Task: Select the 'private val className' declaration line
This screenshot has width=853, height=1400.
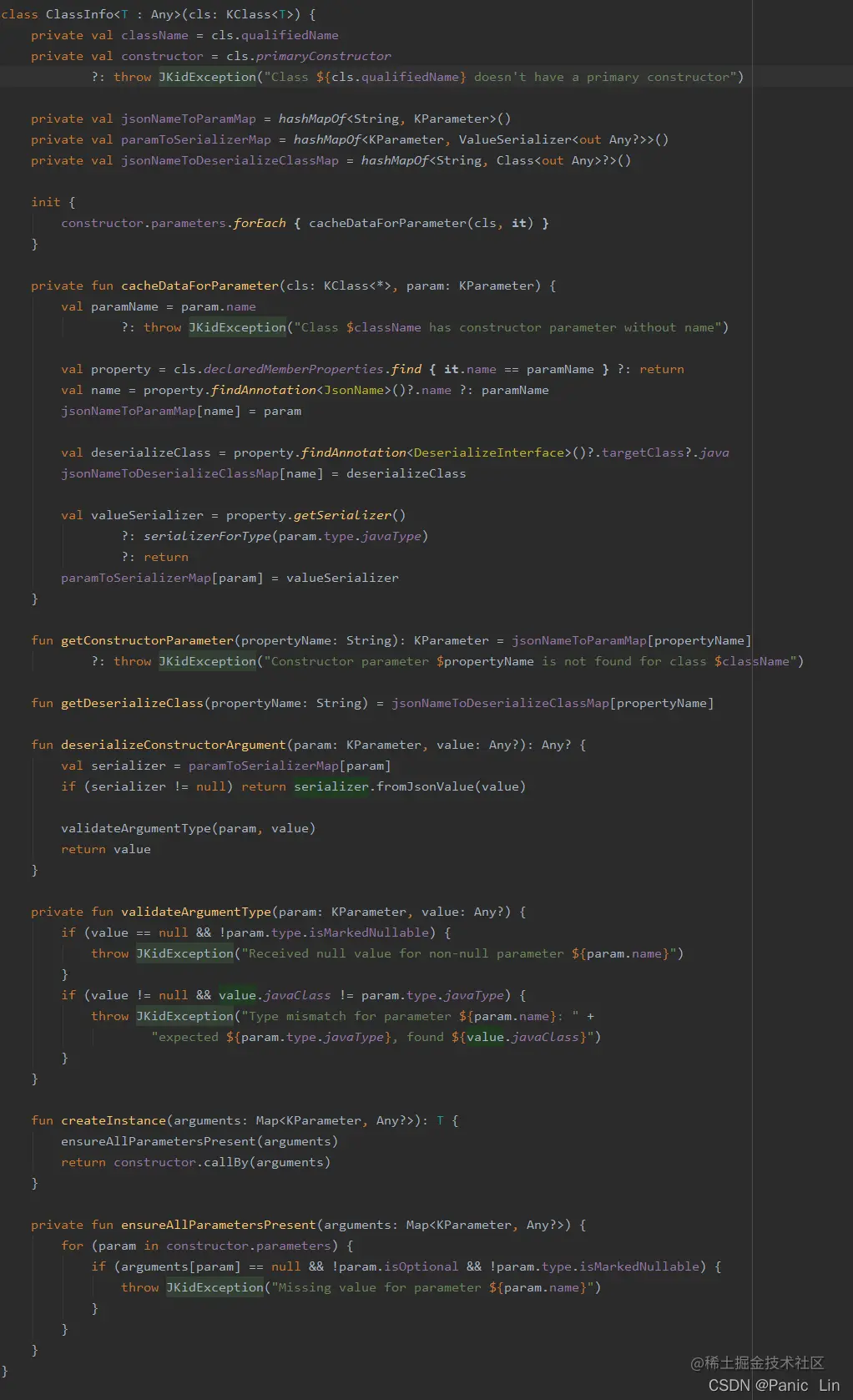Action: [184, 35]
